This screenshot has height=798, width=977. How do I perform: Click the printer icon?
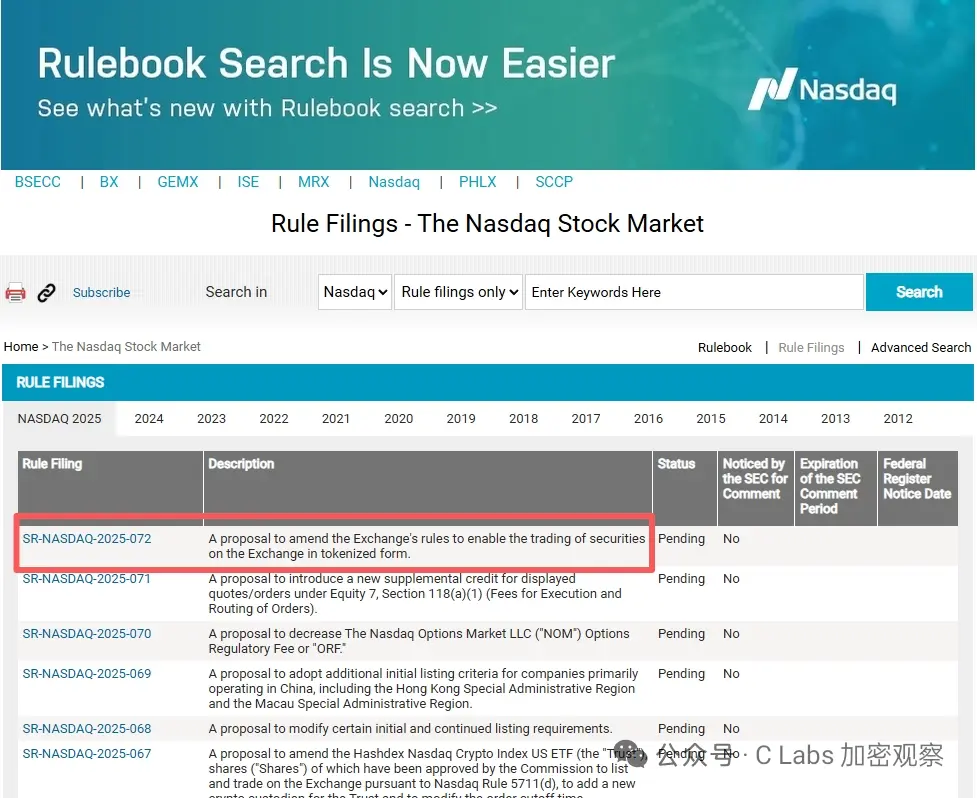coord(15,292)
